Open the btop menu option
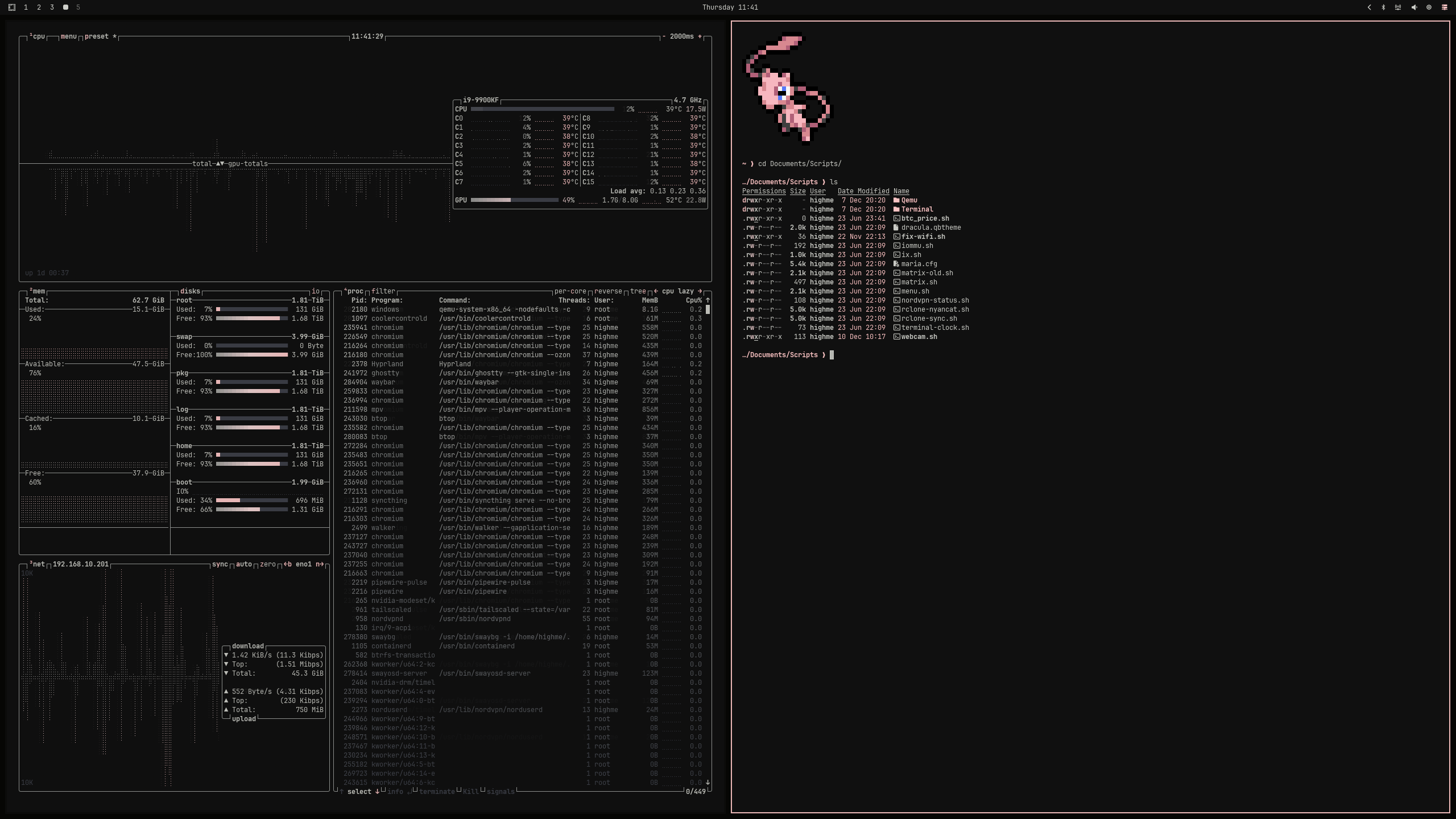Viewport: 1456px width, 819px height. tap(68, 36)
